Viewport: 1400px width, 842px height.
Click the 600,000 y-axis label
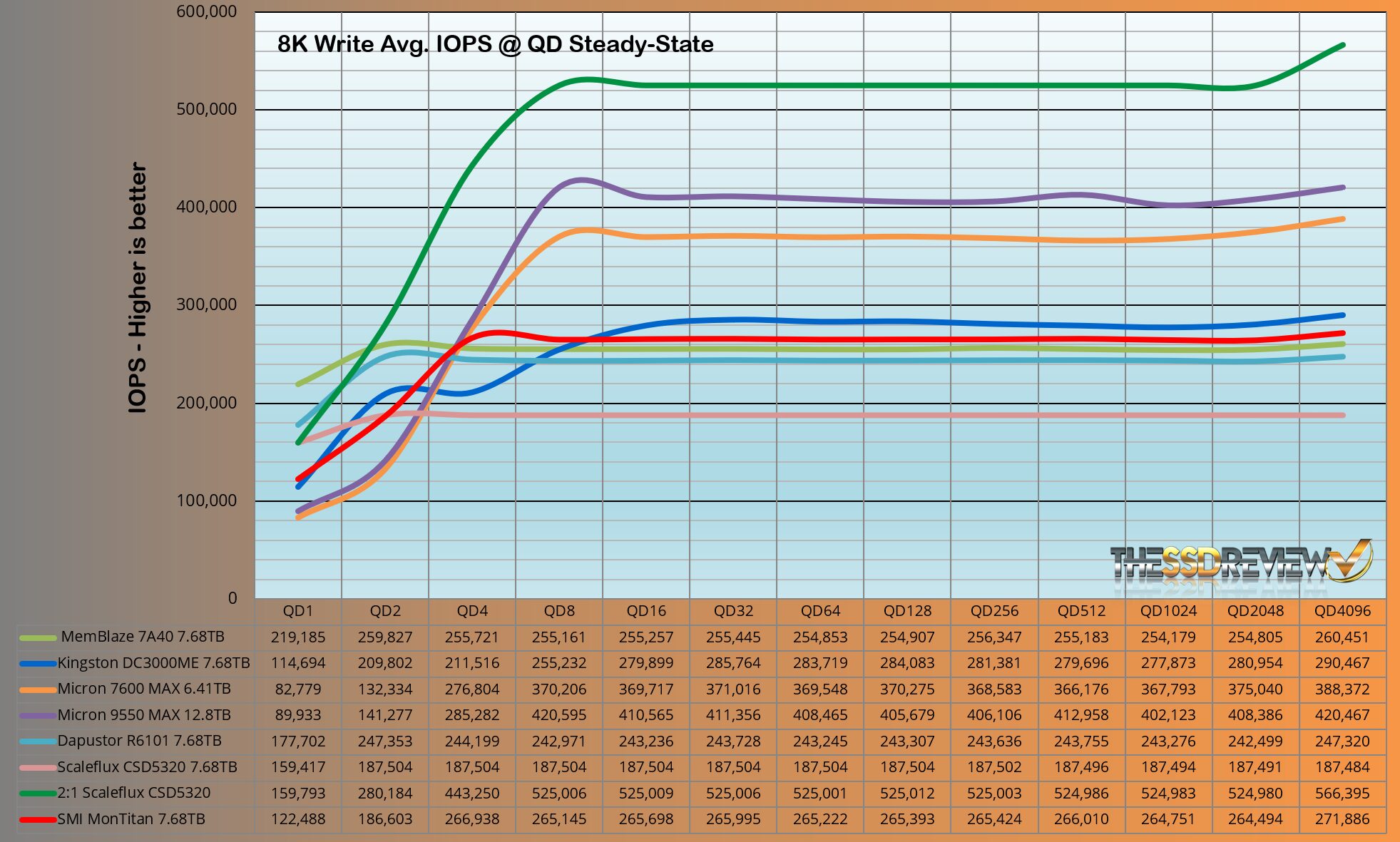coord(207,12)
